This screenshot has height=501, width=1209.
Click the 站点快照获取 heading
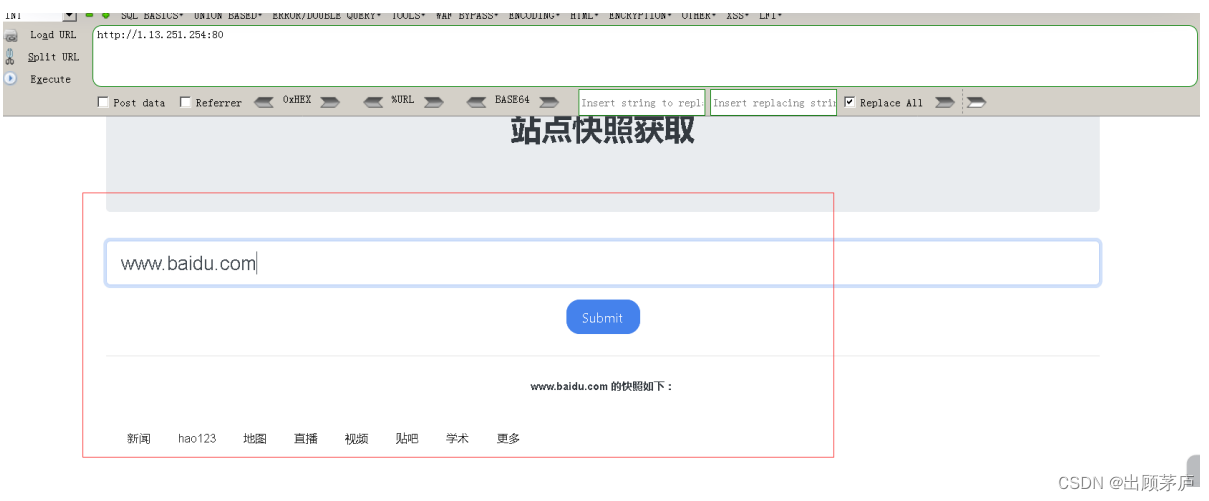[x=603, y=131]
